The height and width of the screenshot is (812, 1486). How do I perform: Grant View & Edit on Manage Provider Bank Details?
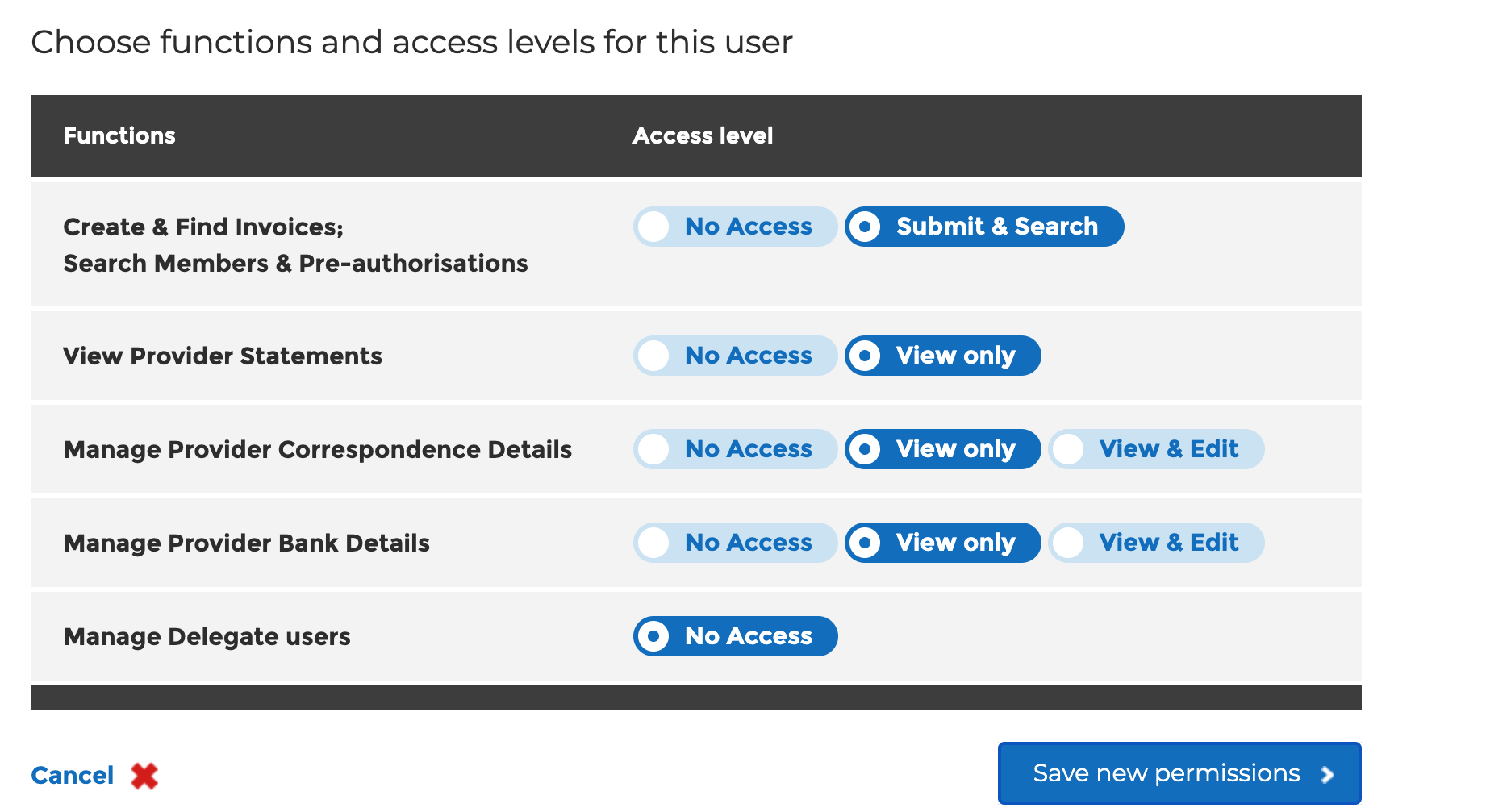[1156, 543]
